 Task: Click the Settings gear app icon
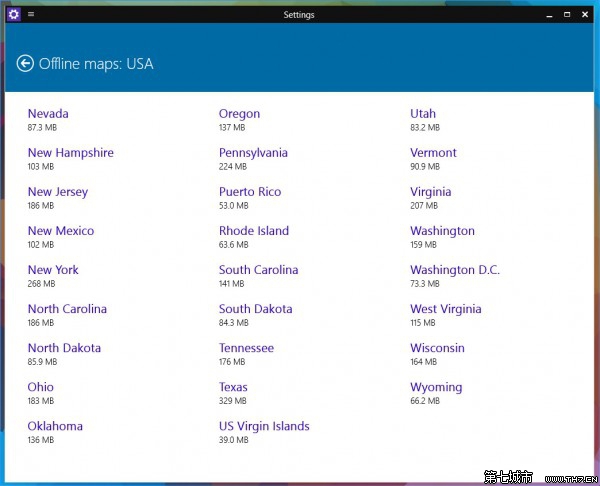[13, 15]
